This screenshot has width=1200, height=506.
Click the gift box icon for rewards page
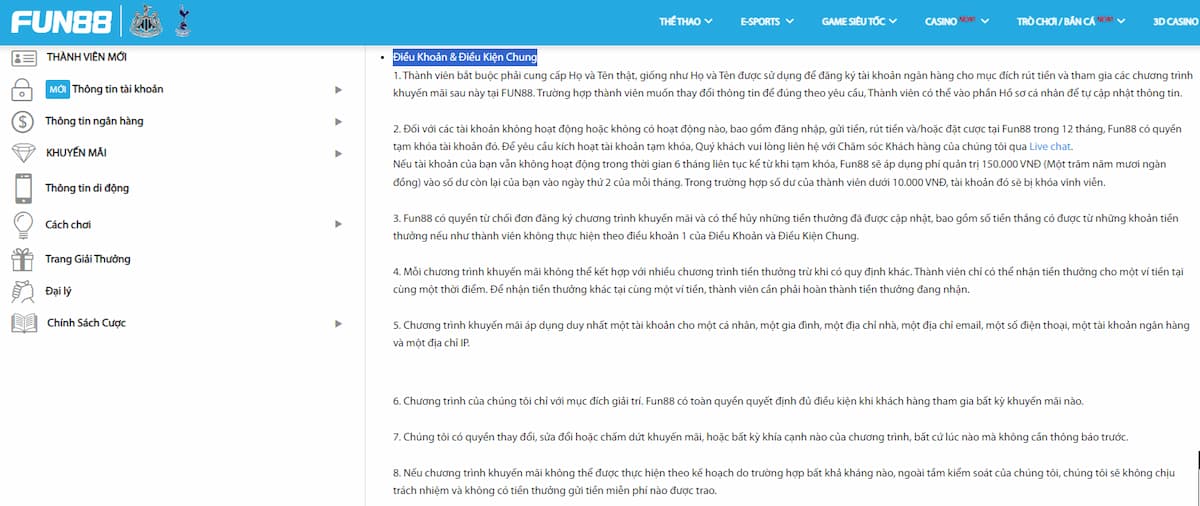tap(23, 260)
